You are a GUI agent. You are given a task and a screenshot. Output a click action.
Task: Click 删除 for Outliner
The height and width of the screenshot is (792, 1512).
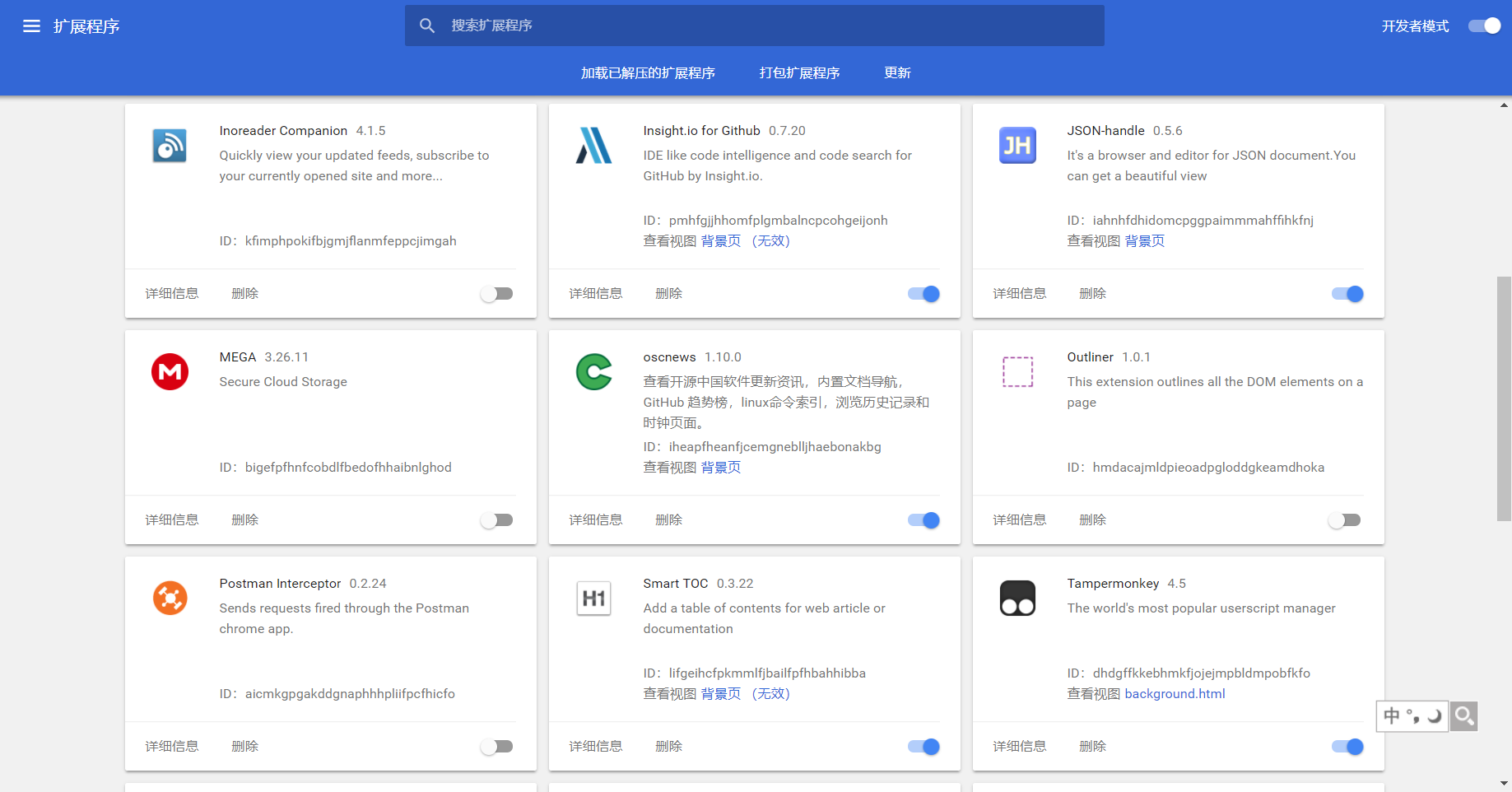coord(1093,520)
